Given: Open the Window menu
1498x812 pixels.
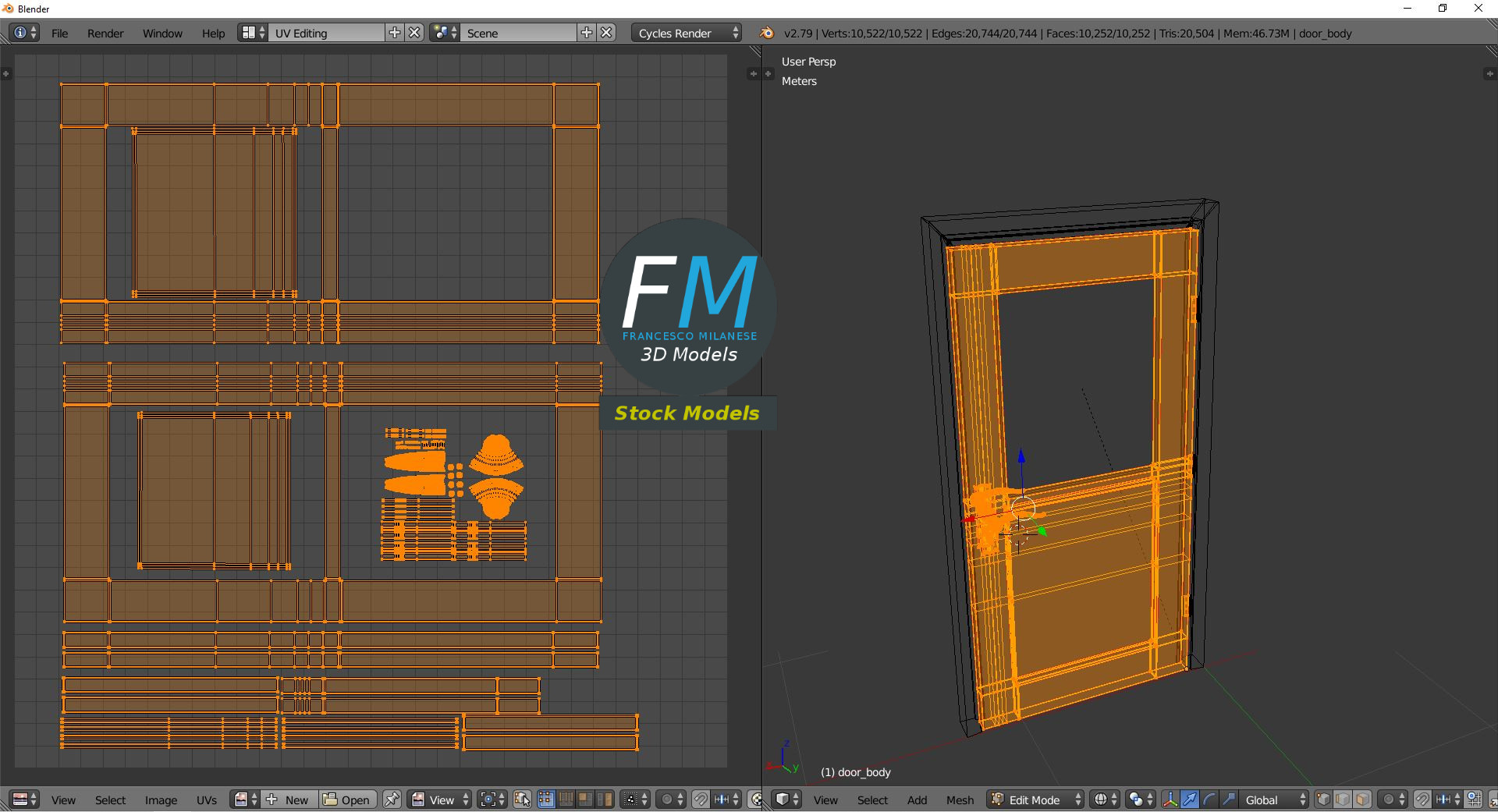Looking at the screenshot, I should tap(162, 34).
